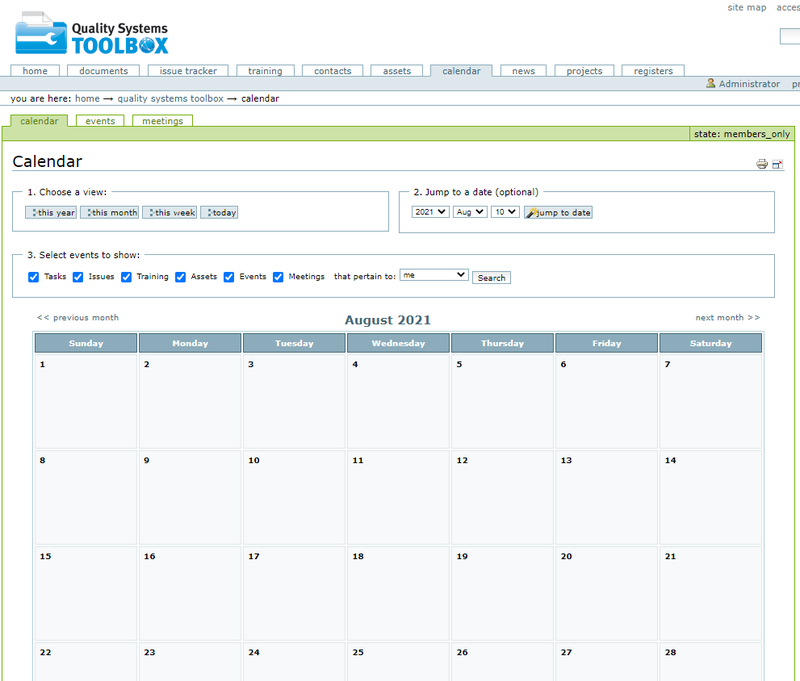Click the August 14 calendar cell
Viewport: 800px width, 681px height.
click(711, 497)
